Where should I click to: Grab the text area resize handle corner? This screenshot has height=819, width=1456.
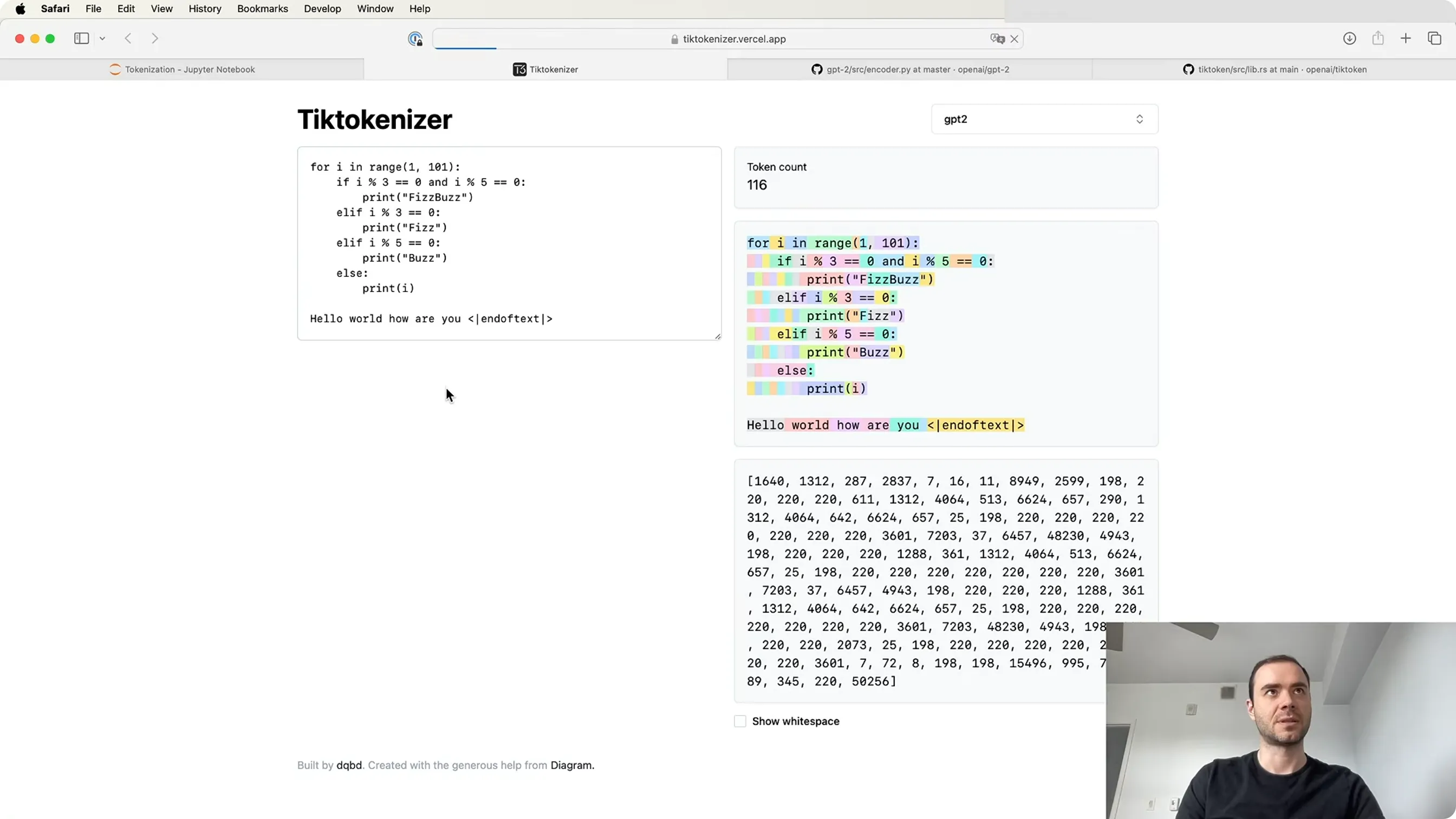tap(718, 336)
